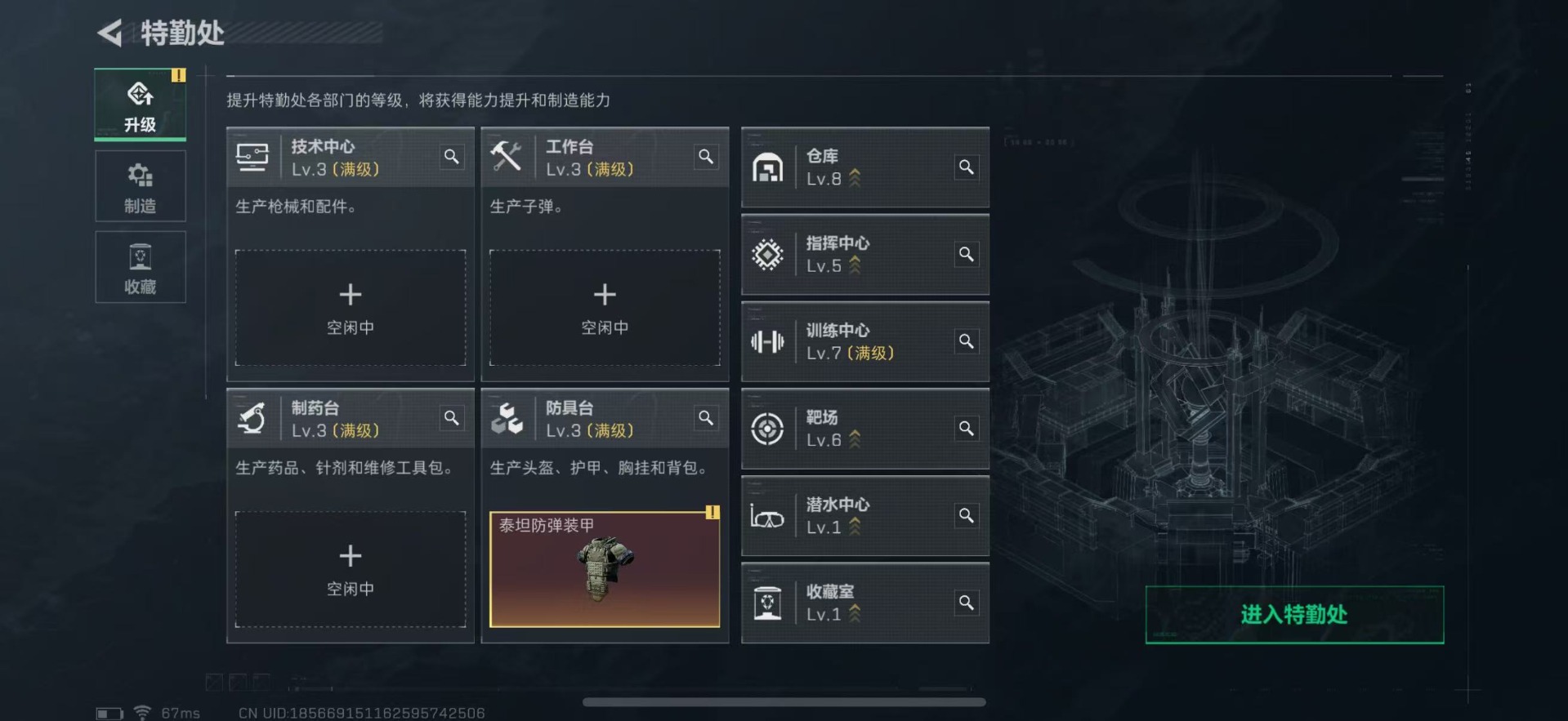The width and height of the screenshot is (1568, 721).
Task: Click the back arrow next to 特勤处
Action: (109, 33)
